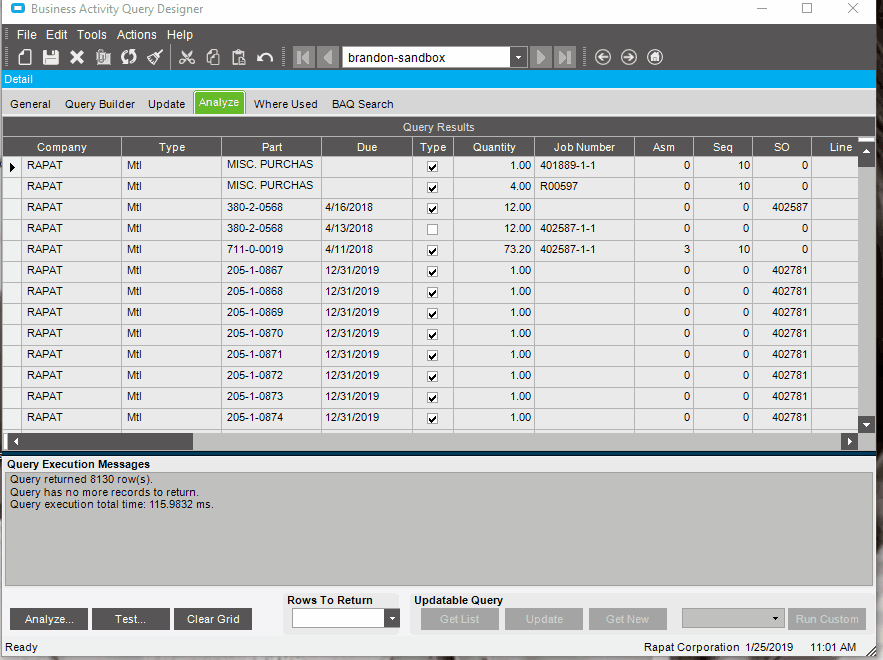
Task: Open the Edit menu
Action: 56,35
